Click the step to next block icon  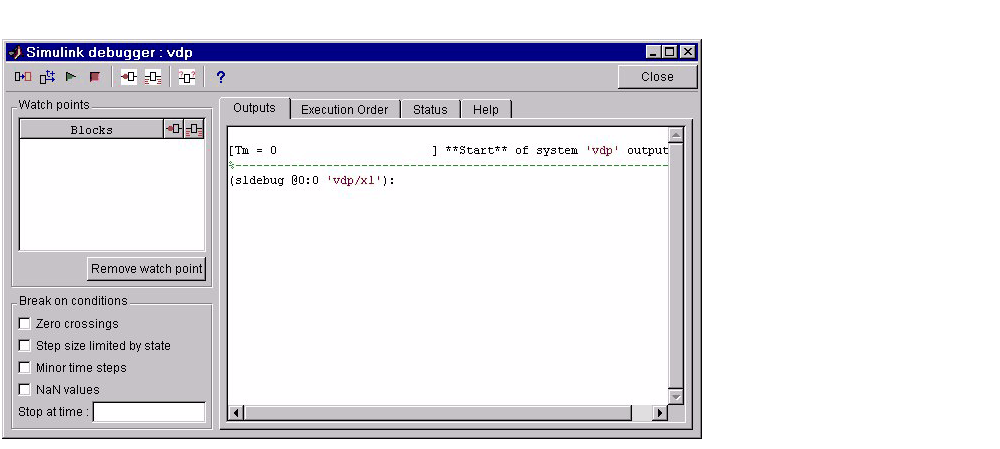23,77
